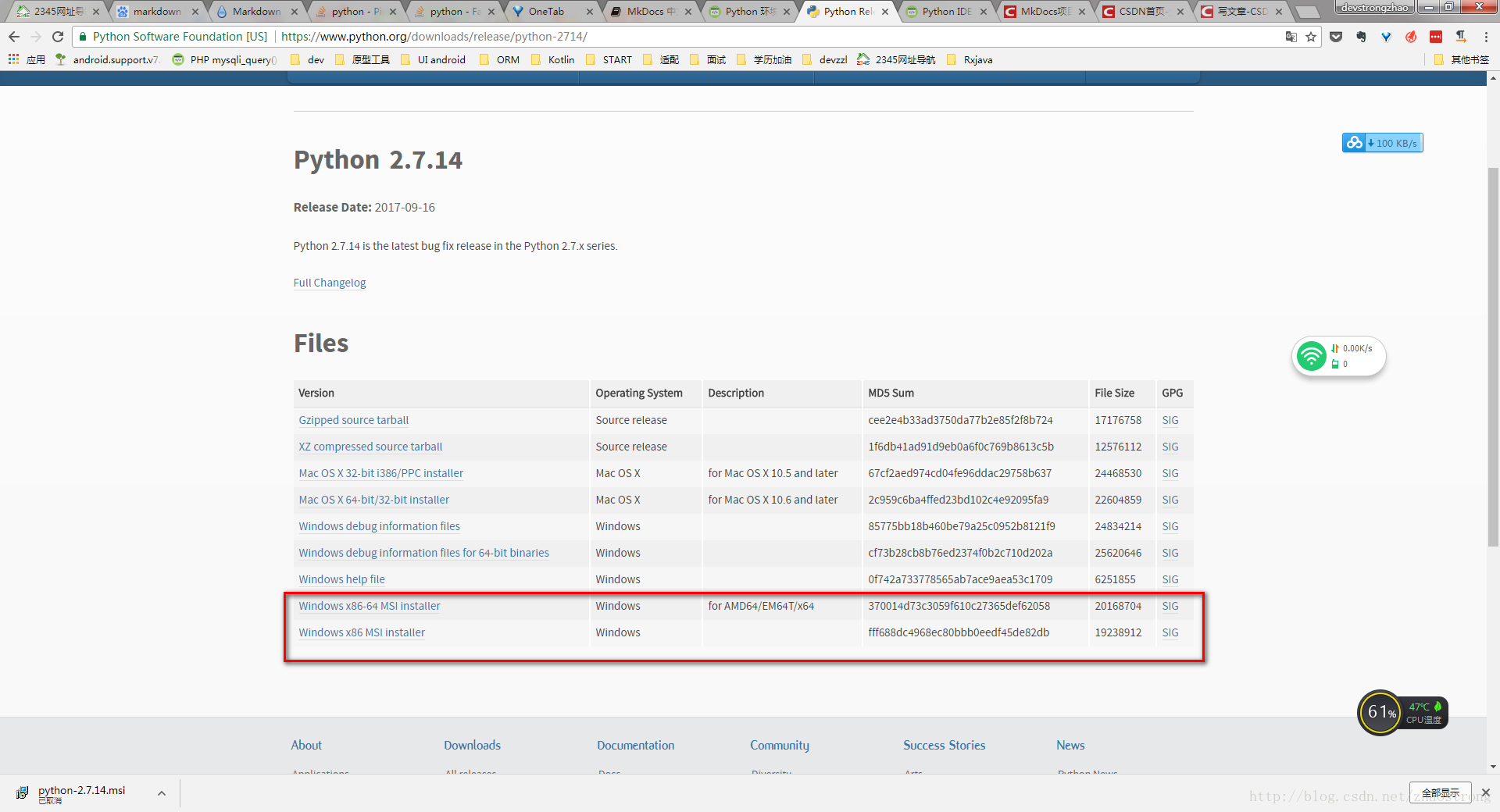Open the 其他书签 other bookmarks folder

point(1462,59)
